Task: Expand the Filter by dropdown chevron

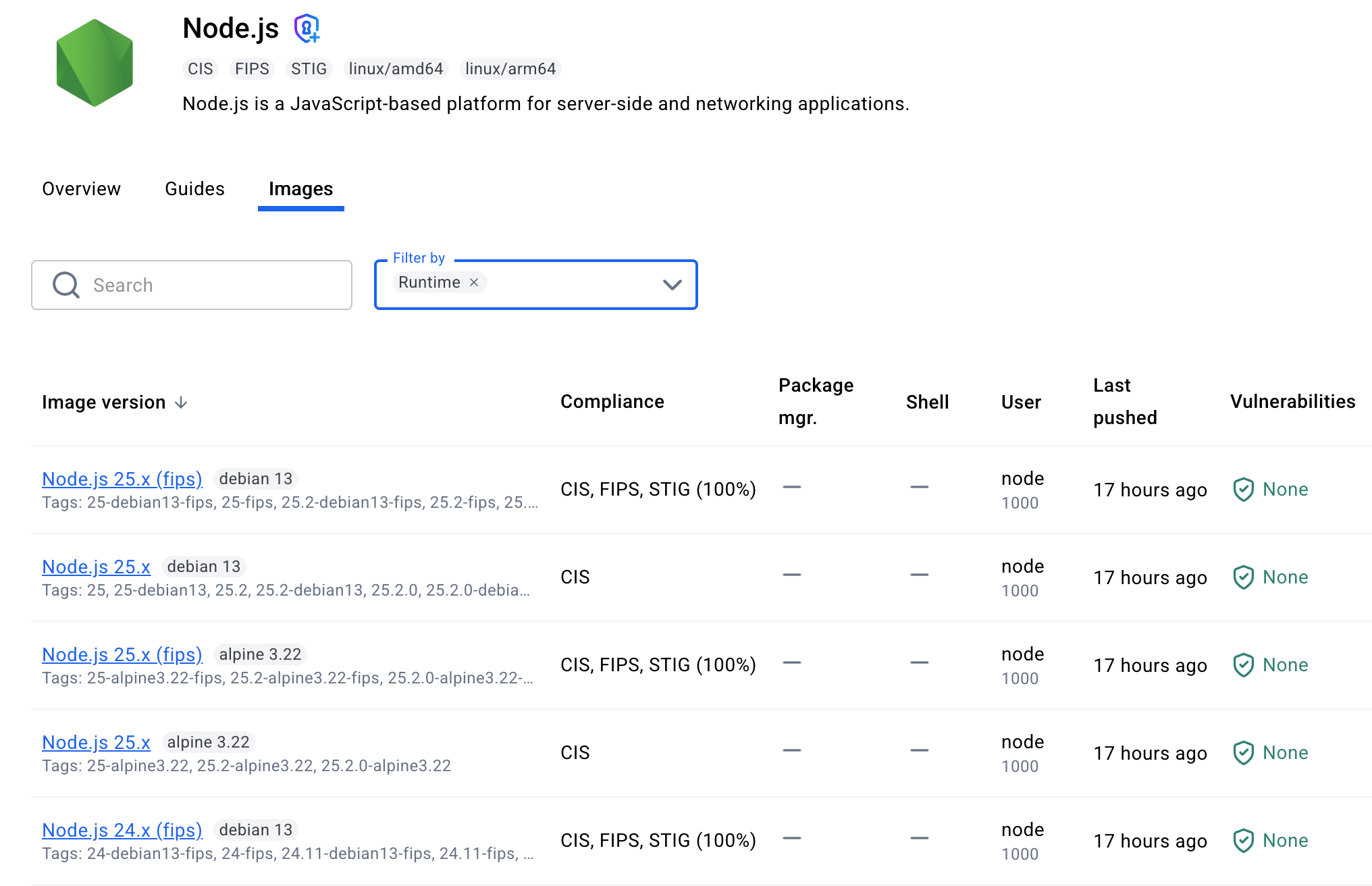Action: tap(672, 285)
